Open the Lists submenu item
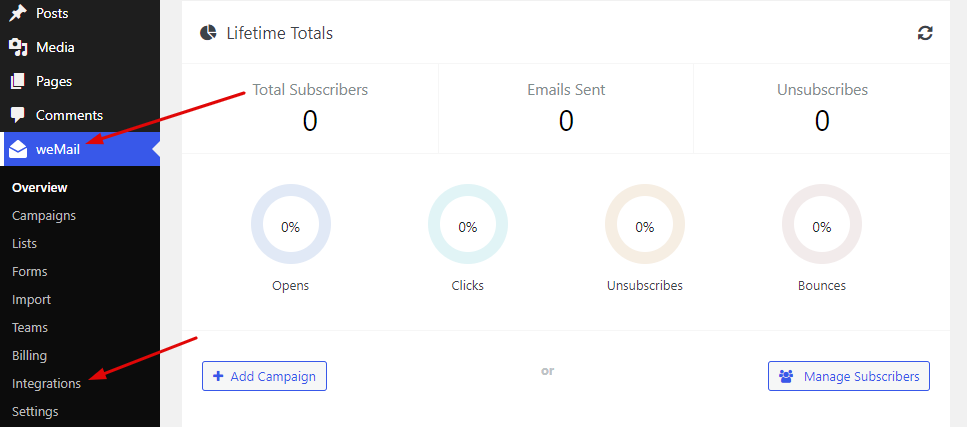Screen dimensions: 967x427 24,243
